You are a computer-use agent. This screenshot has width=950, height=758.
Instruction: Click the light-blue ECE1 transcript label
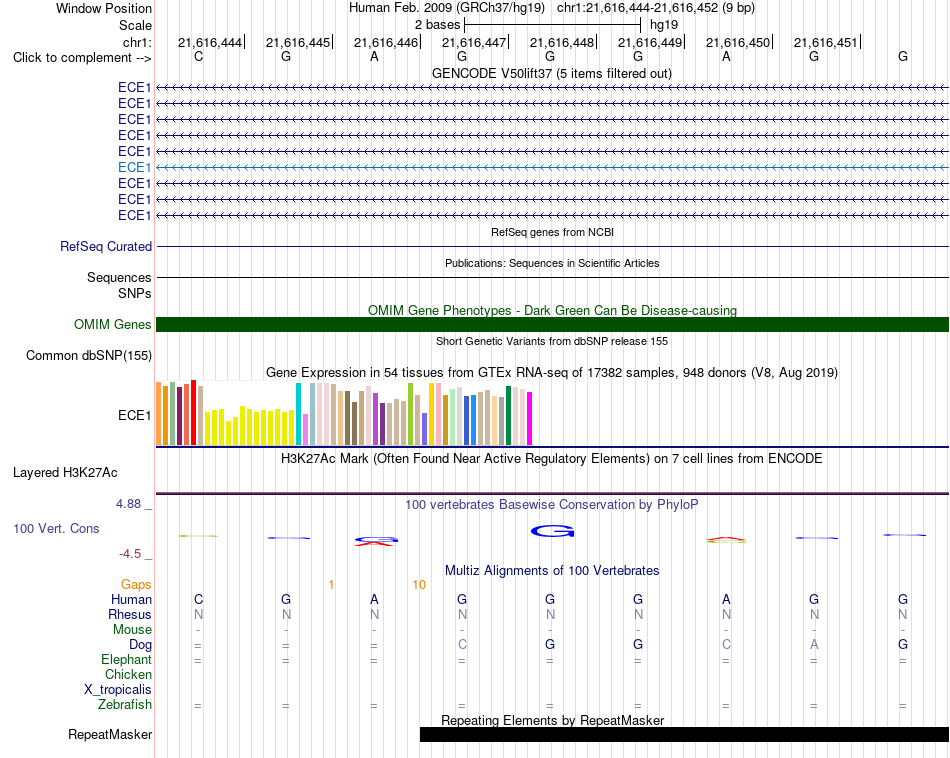coord(135,167)
